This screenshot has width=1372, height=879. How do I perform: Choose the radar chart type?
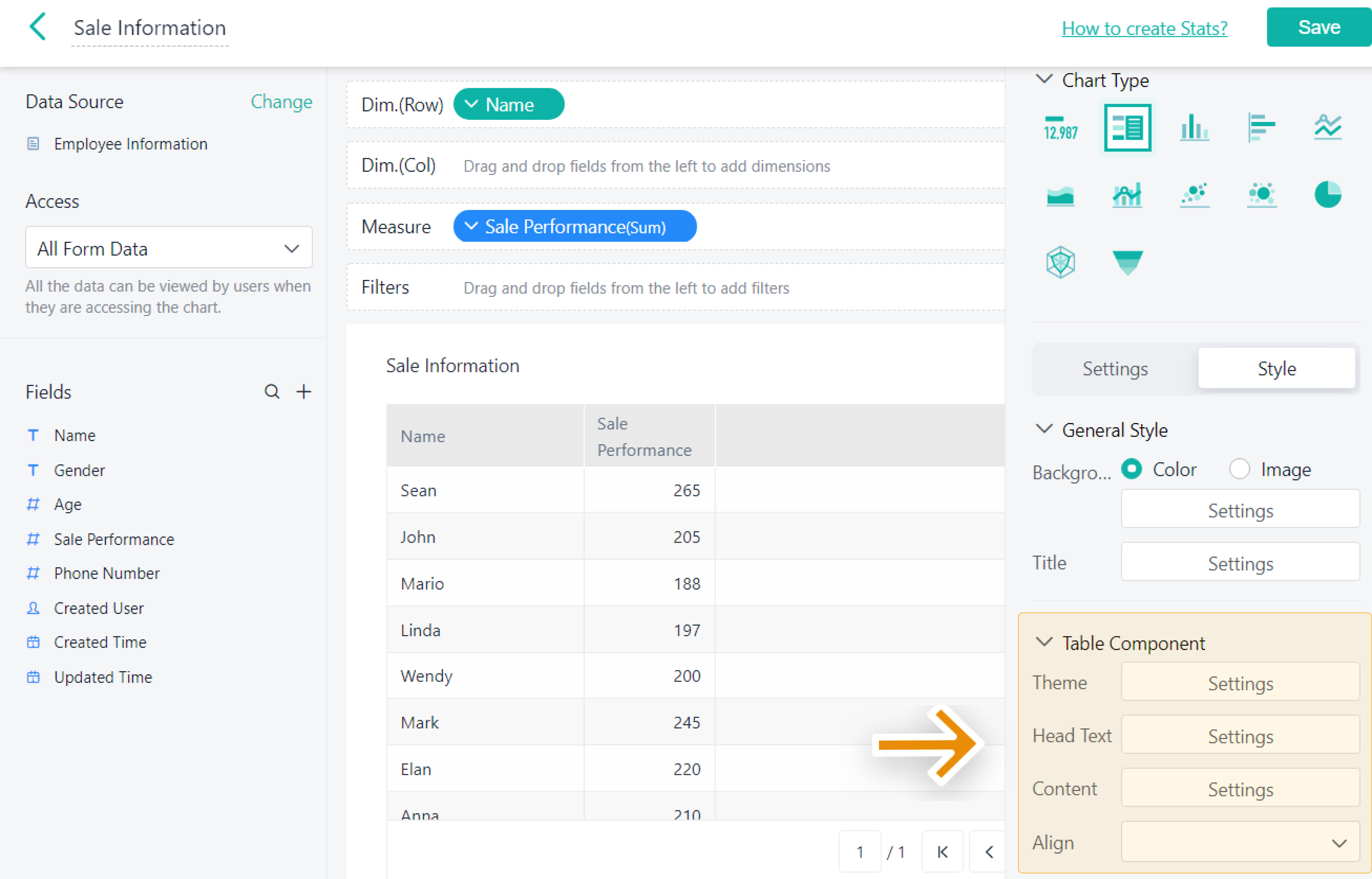[1060, 262]
